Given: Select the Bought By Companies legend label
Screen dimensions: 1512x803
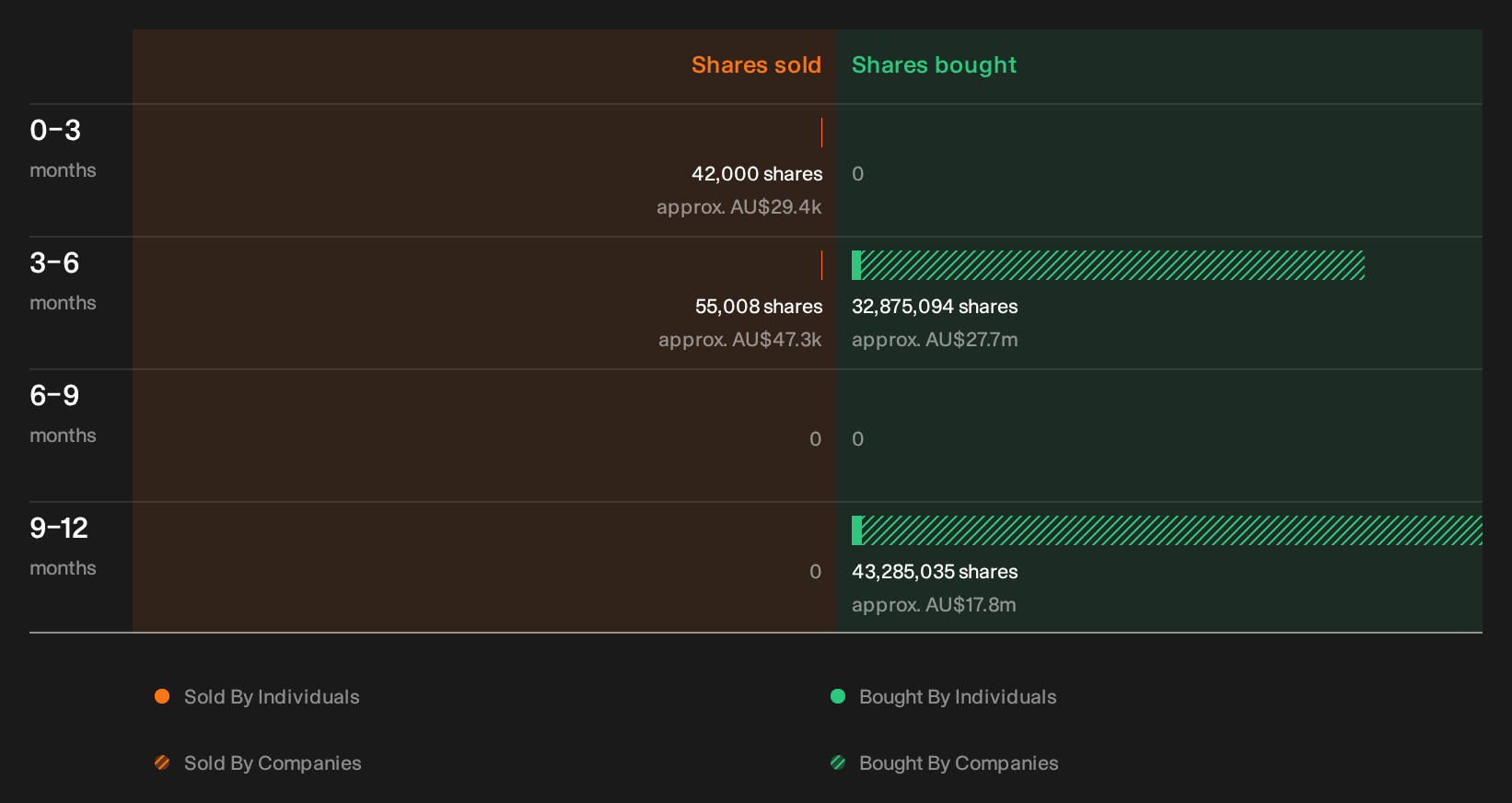Looking at the screenshot, I should [959, 763].
